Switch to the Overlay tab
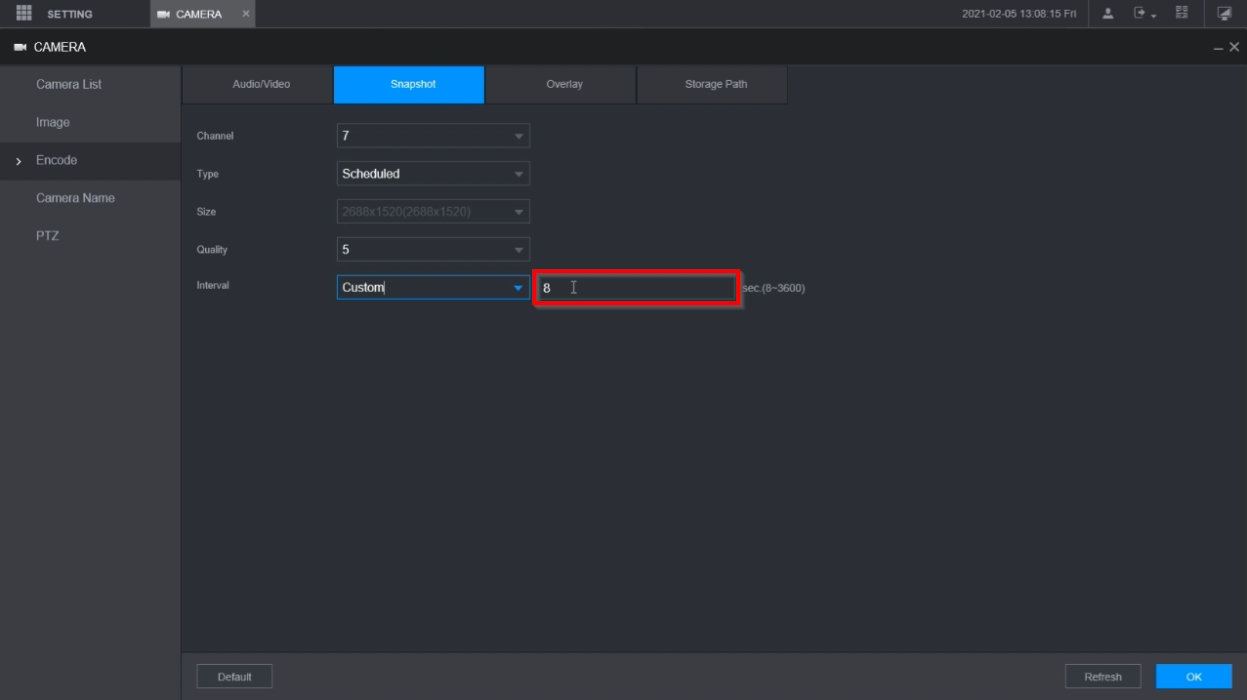 pyautogui.click(x=561, y=85)
